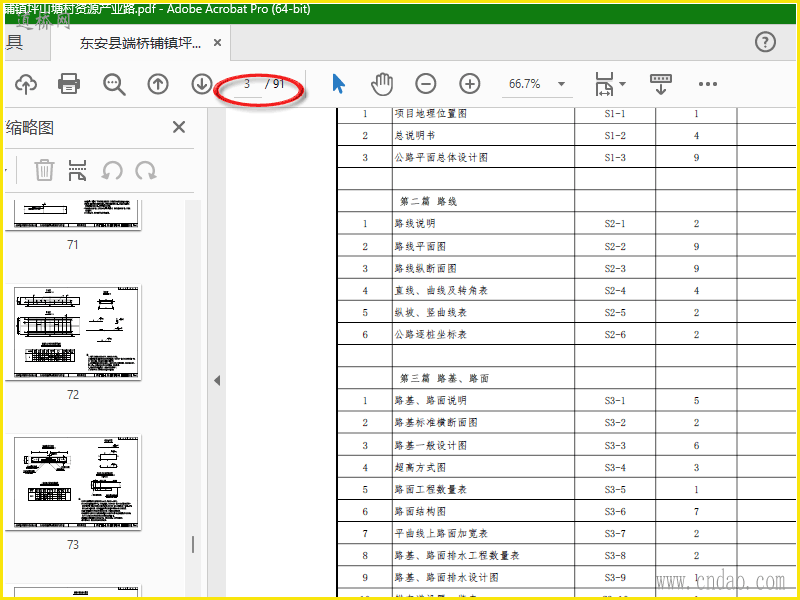Viewport: 800px width, 600px height.
Task: Click the scrolling mode download icon
Action: click(661, 84)
